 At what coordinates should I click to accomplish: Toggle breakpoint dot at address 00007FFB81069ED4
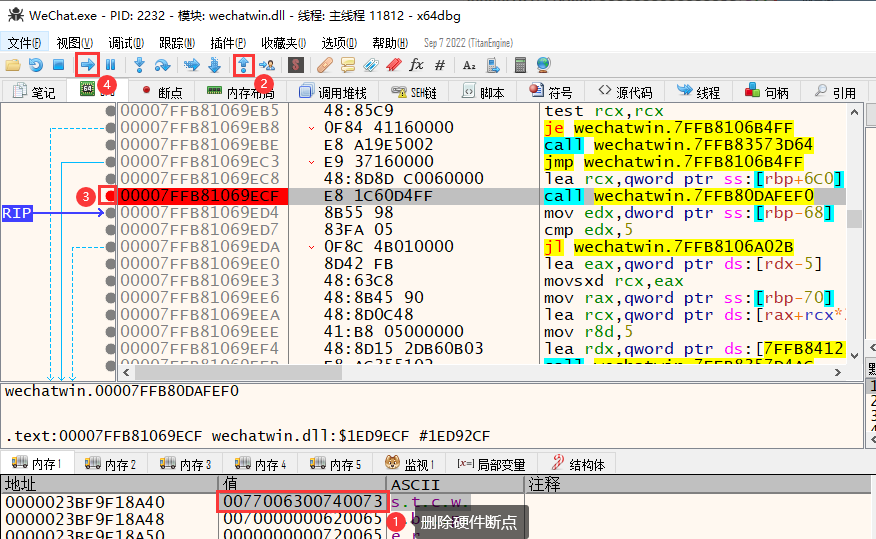110,213
